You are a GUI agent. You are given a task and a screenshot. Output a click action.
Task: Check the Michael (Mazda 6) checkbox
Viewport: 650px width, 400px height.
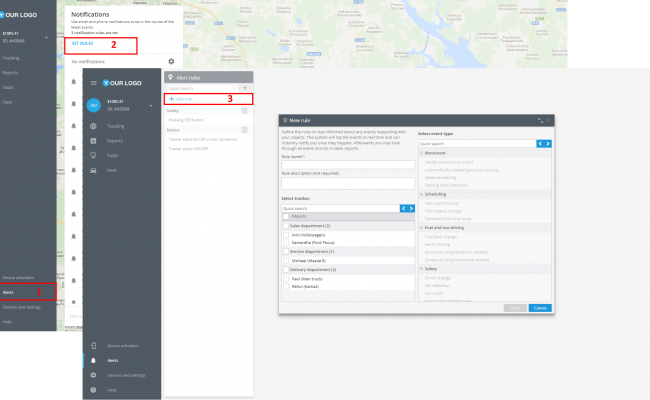[286, 261]
